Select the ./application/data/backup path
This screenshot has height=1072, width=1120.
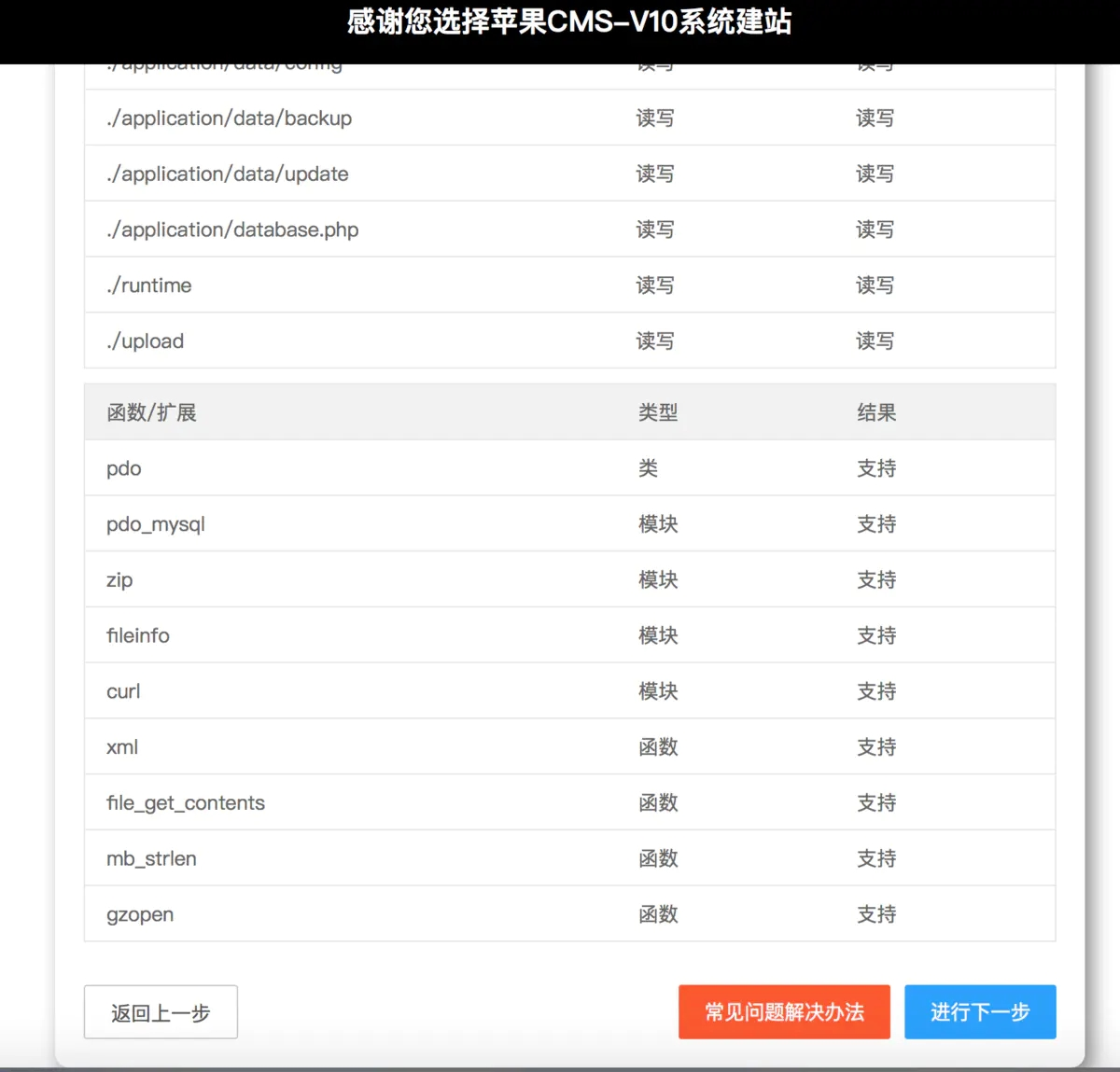[230, 118]
